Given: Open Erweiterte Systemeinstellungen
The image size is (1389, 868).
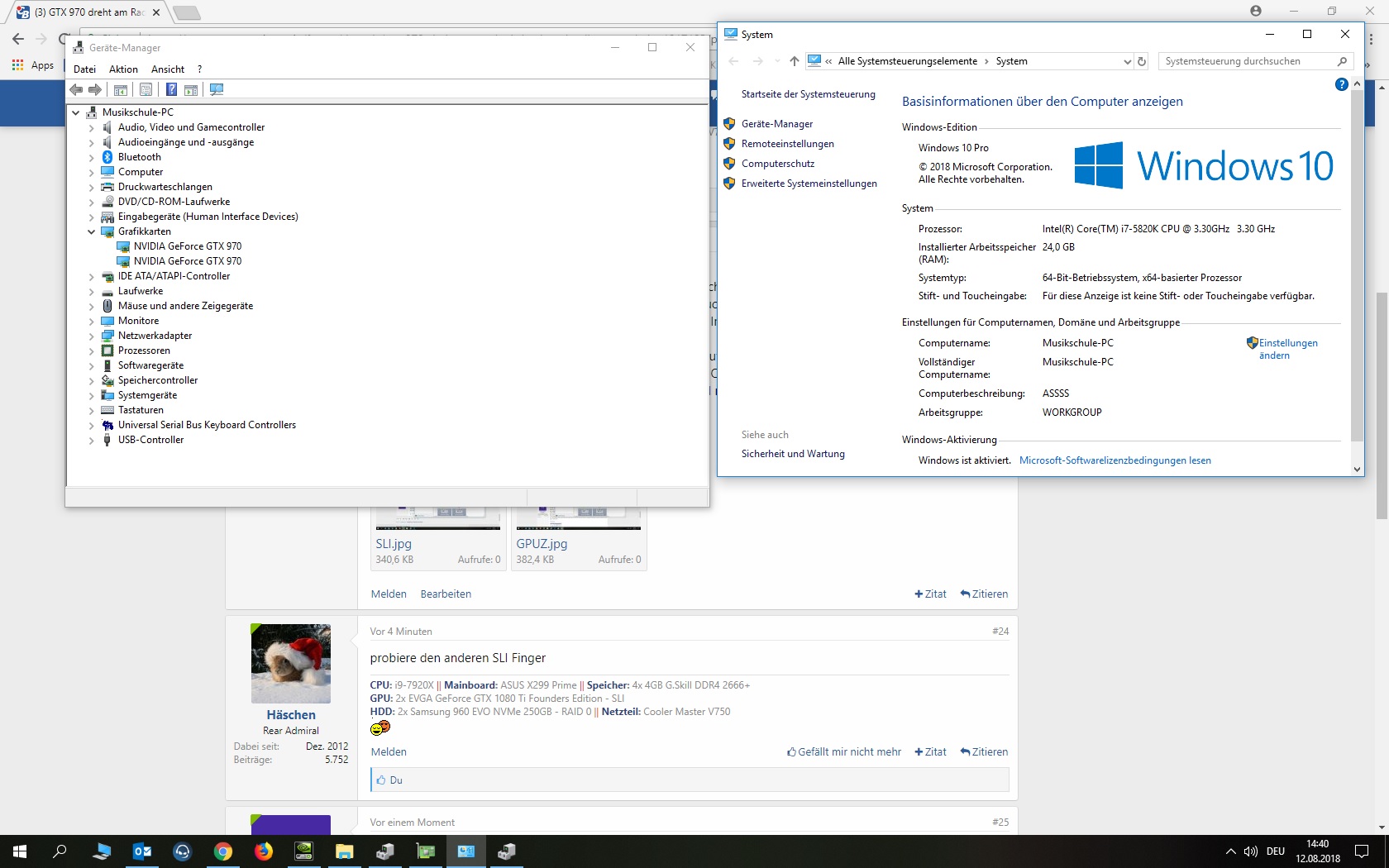Looking at the screenshot, I should pyautogui.click(x=809, y=184).
